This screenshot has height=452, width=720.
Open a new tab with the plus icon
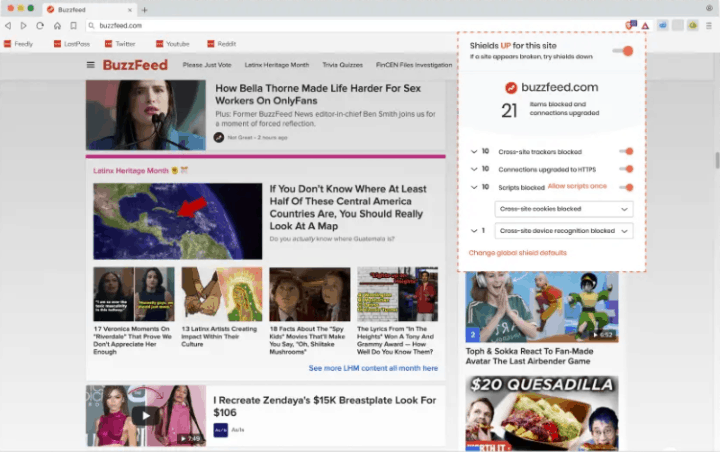tap(144, 10)
